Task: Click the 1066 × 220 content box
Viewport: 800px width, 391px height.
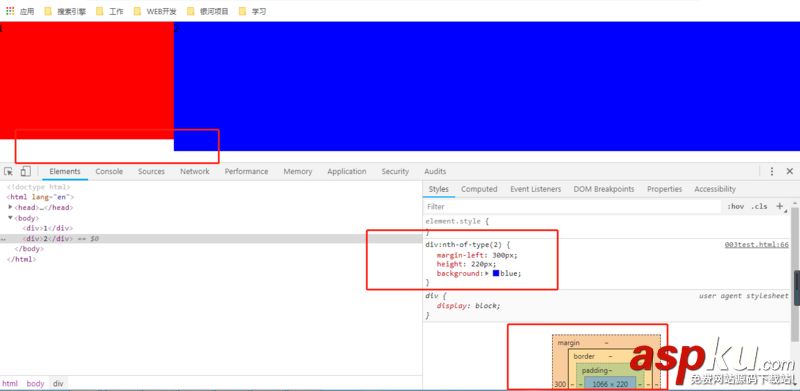Action: [x=610, y=384]
